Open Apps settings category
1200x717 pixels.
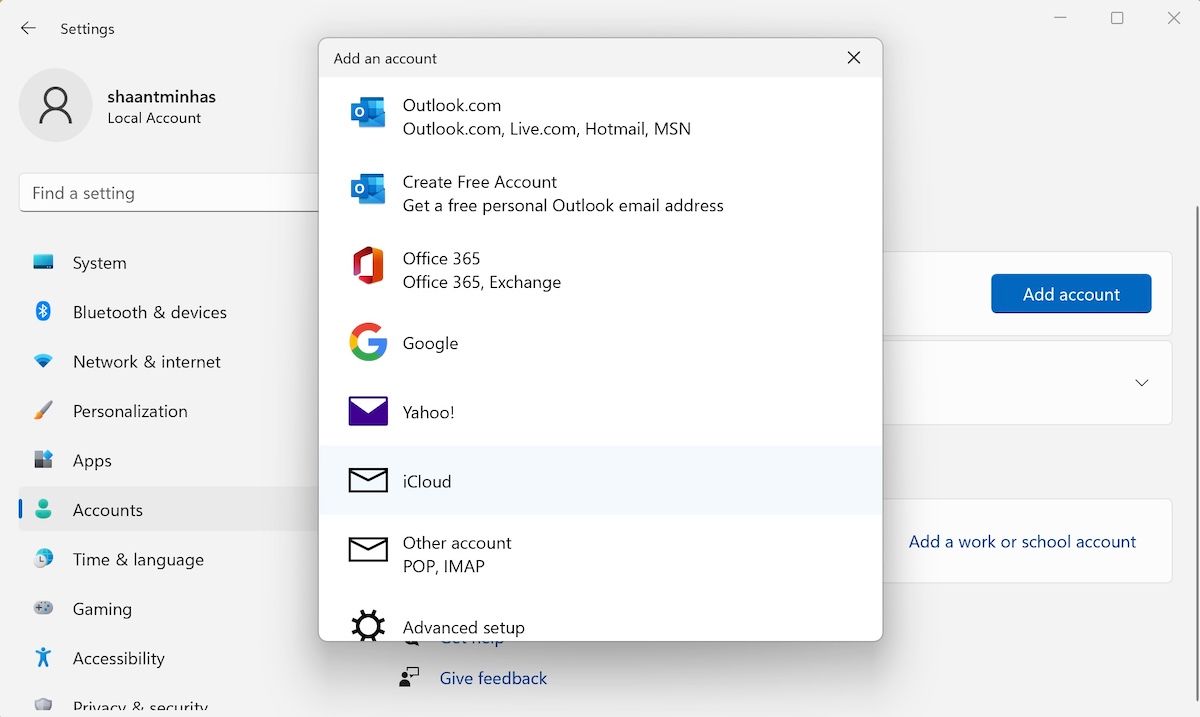169,460
